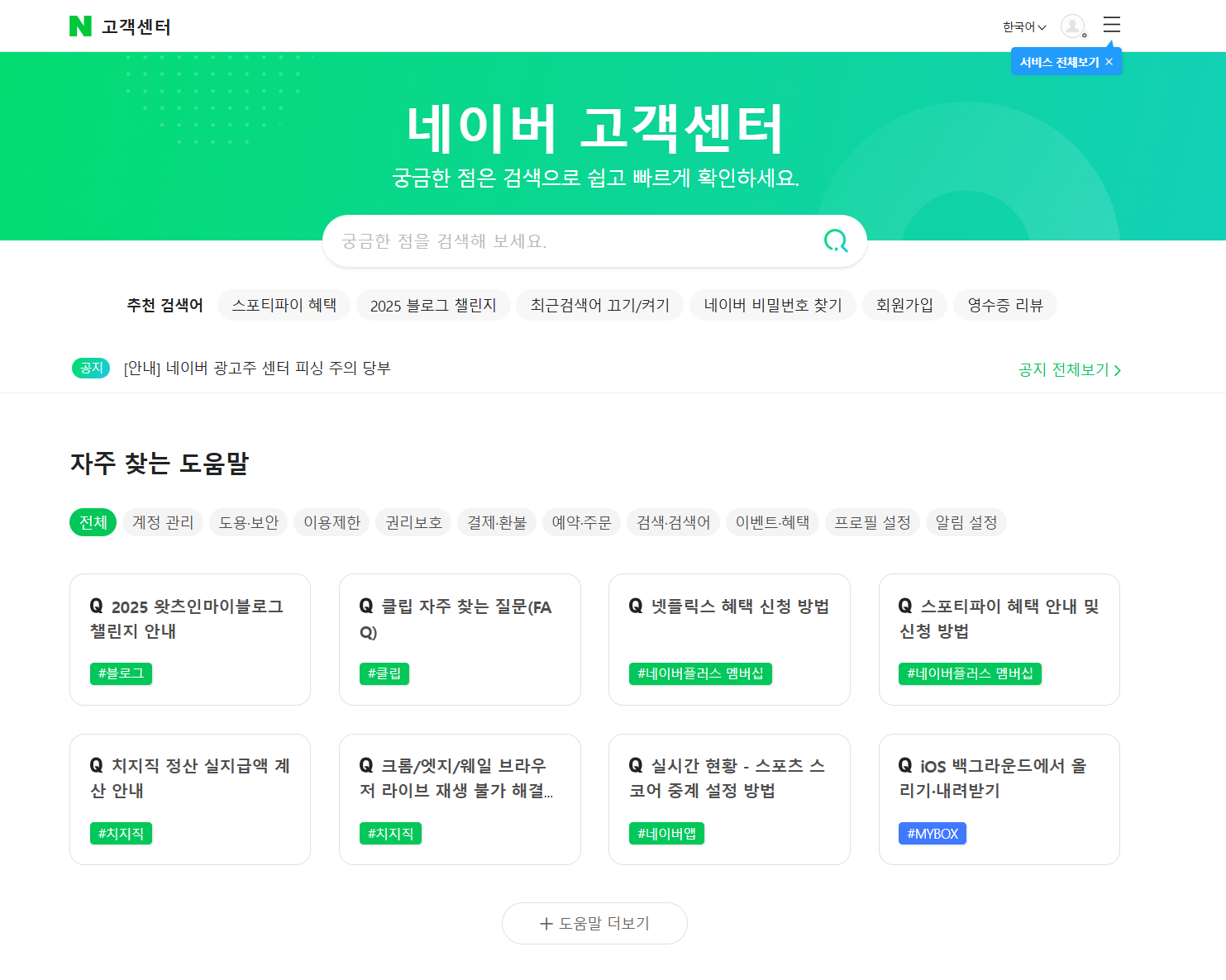The width and height of the screenshot is (1226, 980).
Task: Switch to 예약·주문 tab
Action: pos(582,522)
